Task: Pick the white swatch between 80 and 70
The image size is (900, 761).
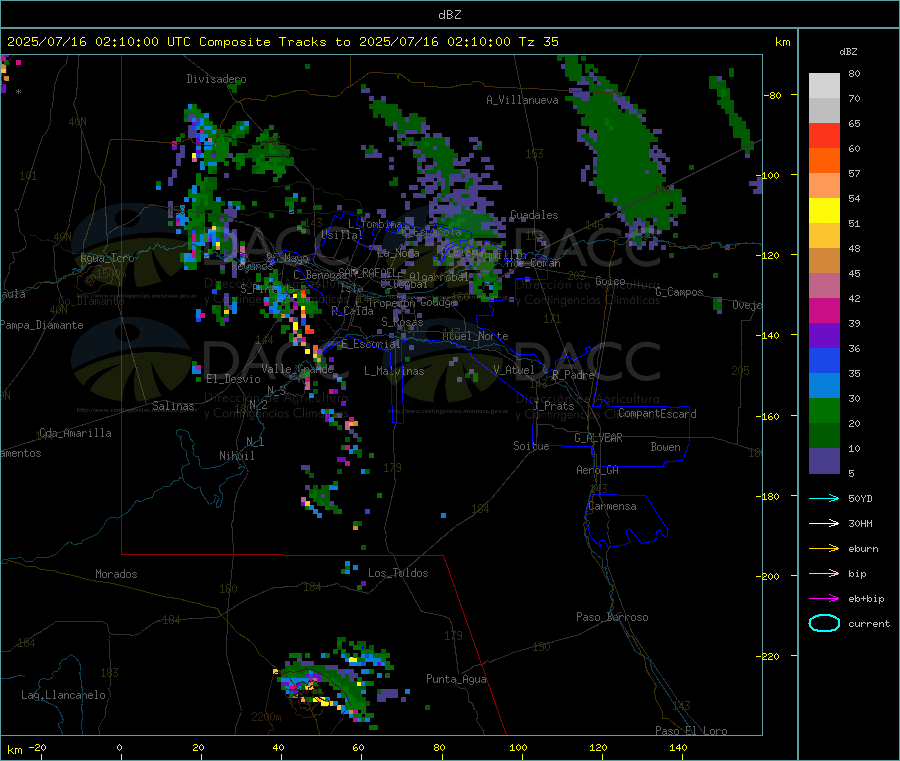Action: pyautogui.click(x=824, y=86)
